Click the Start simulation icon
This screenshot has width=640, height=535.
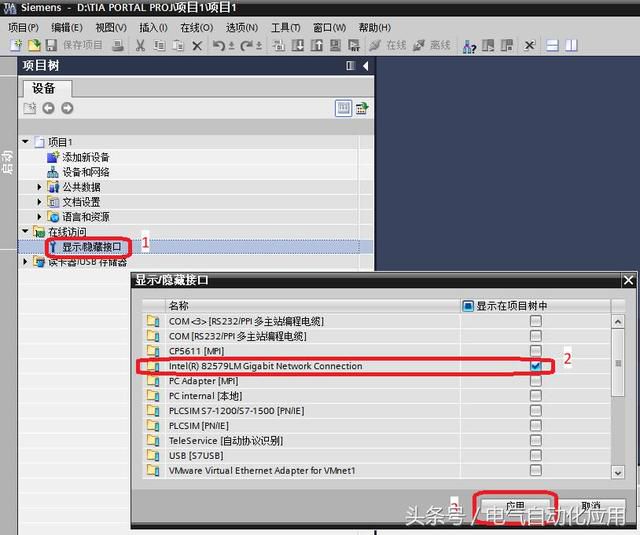tap(336, 45)
